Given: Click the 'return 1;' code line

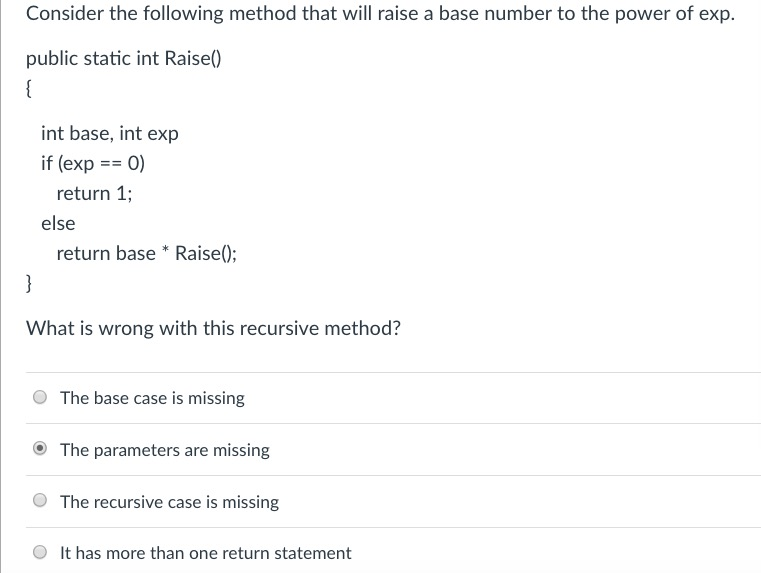Looking at the screenshot, I should pyautogui.click(x=94, y=193).
